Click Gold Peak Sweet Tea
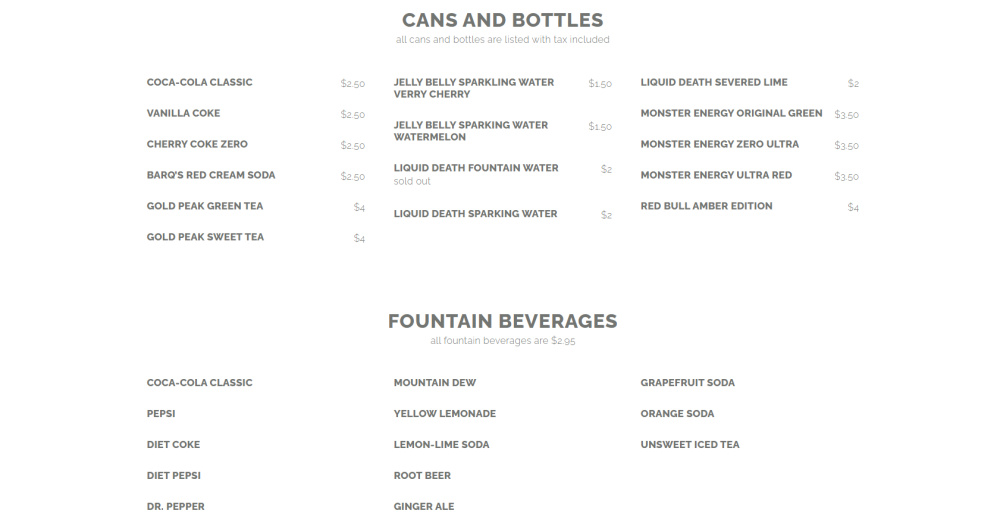 [x=205, y=237]
